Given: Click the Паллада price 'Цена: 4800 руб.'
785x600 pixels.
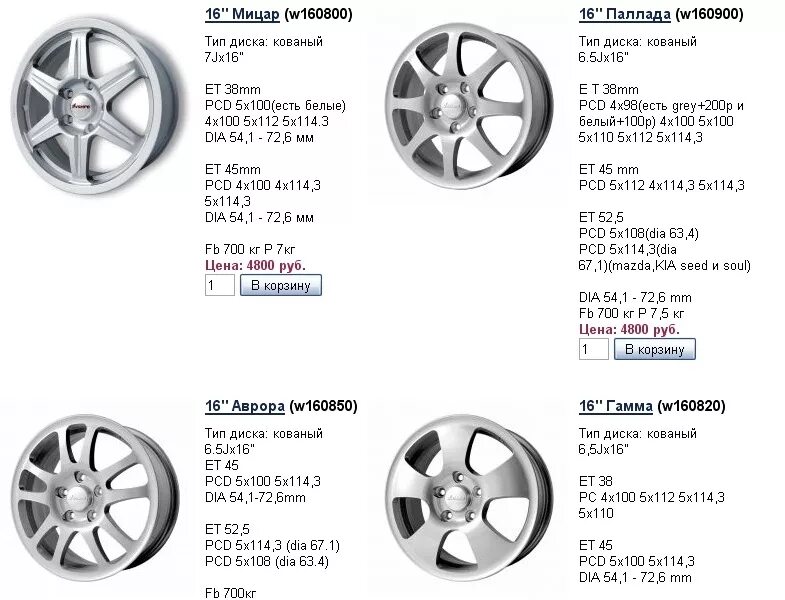Looking at the screenshot, I should pyautogui.click(x=629, y=330).
